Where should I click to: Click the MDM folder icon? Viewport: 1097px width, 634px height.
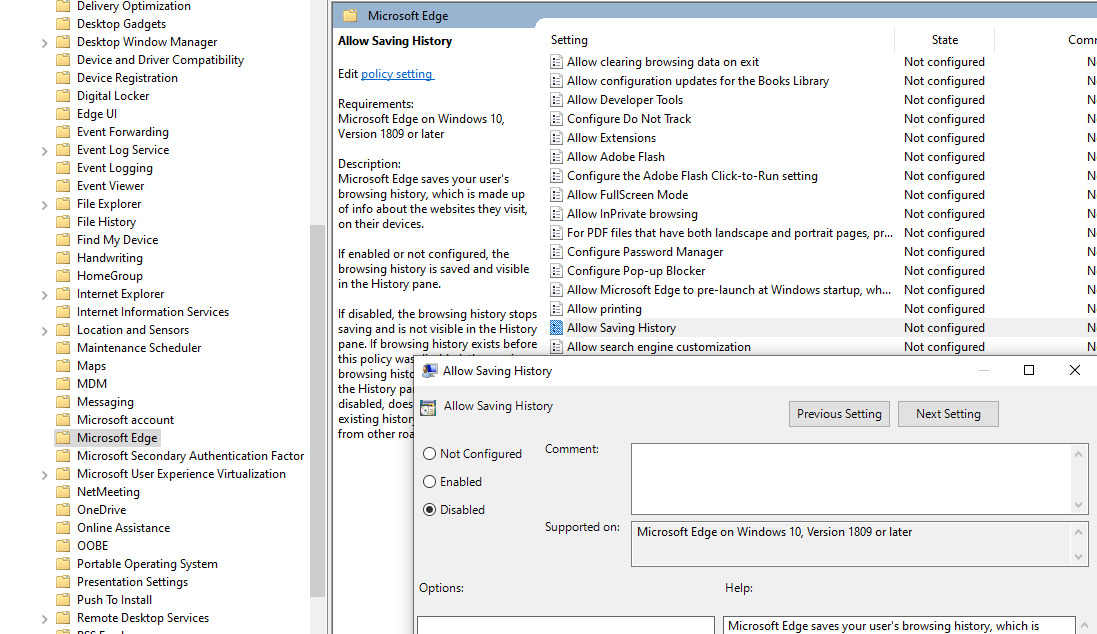pos(63,383)
